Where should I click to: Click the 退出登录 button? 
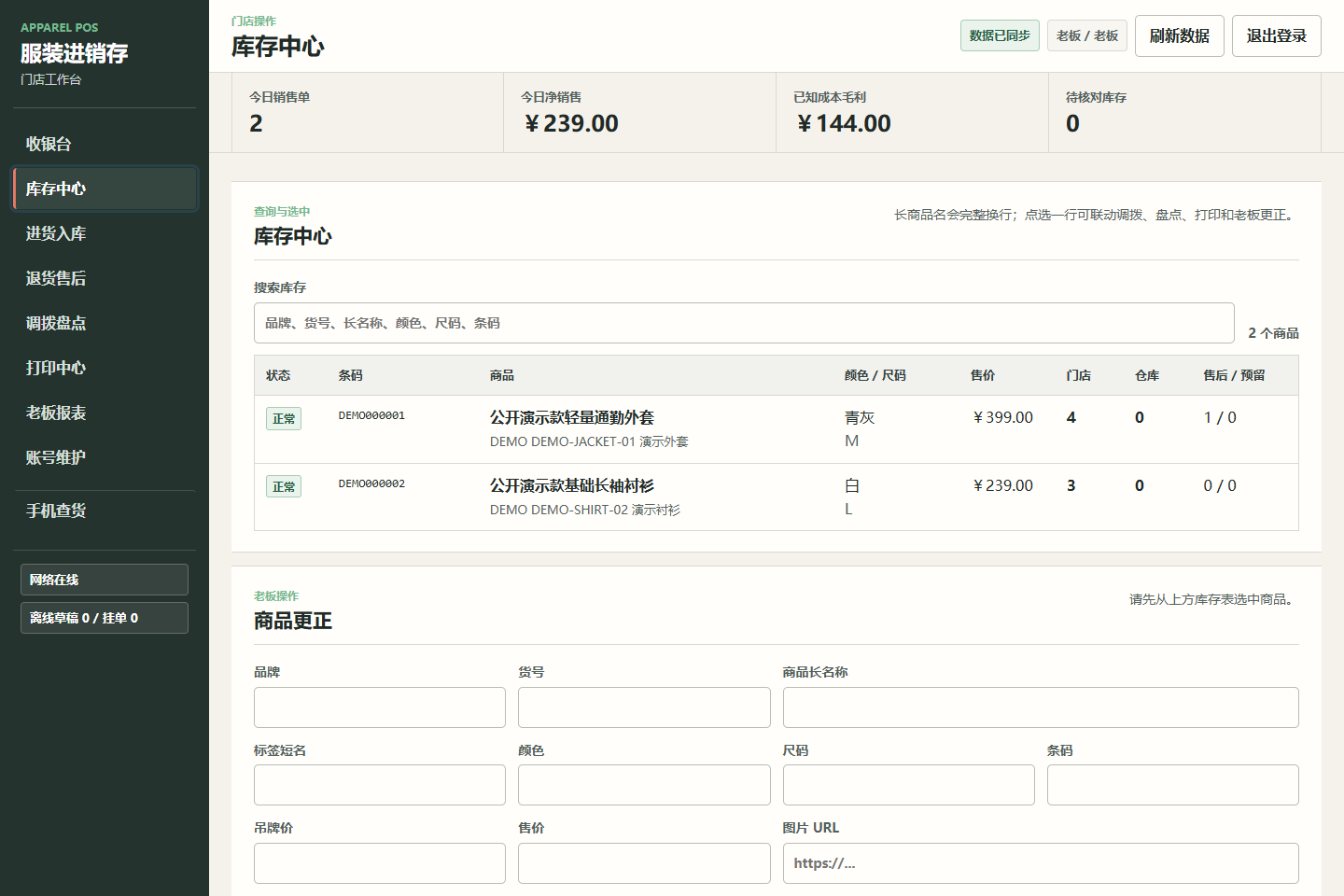click(1276, 35)
